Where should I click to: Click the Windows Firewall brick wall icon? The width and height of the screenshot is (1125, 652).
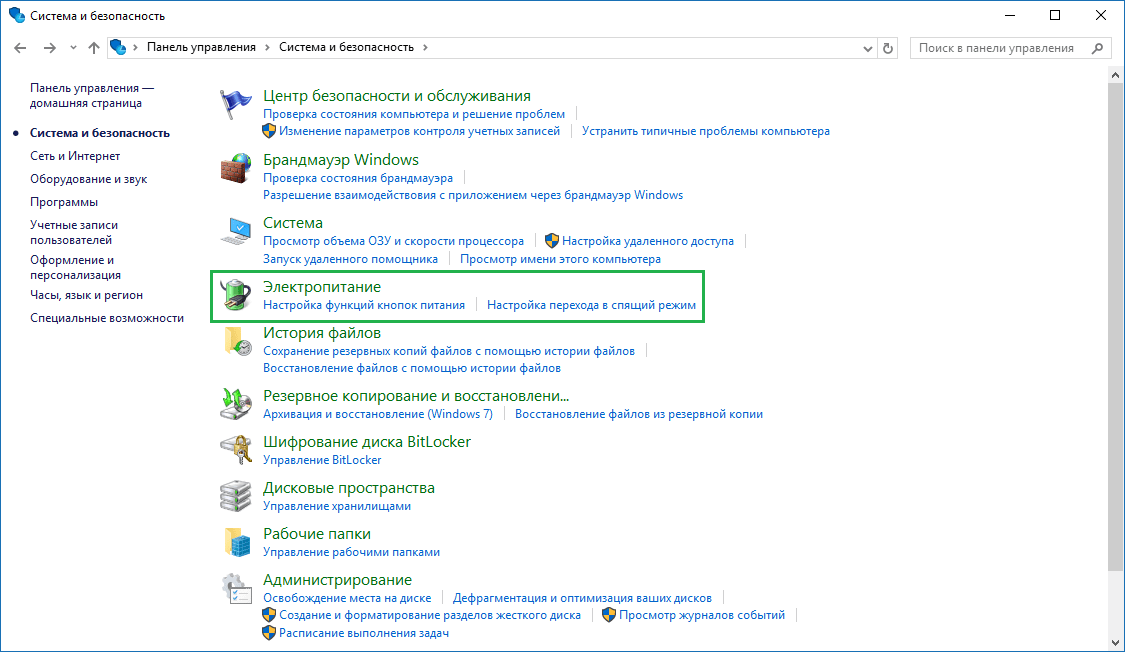coord(235,169)
